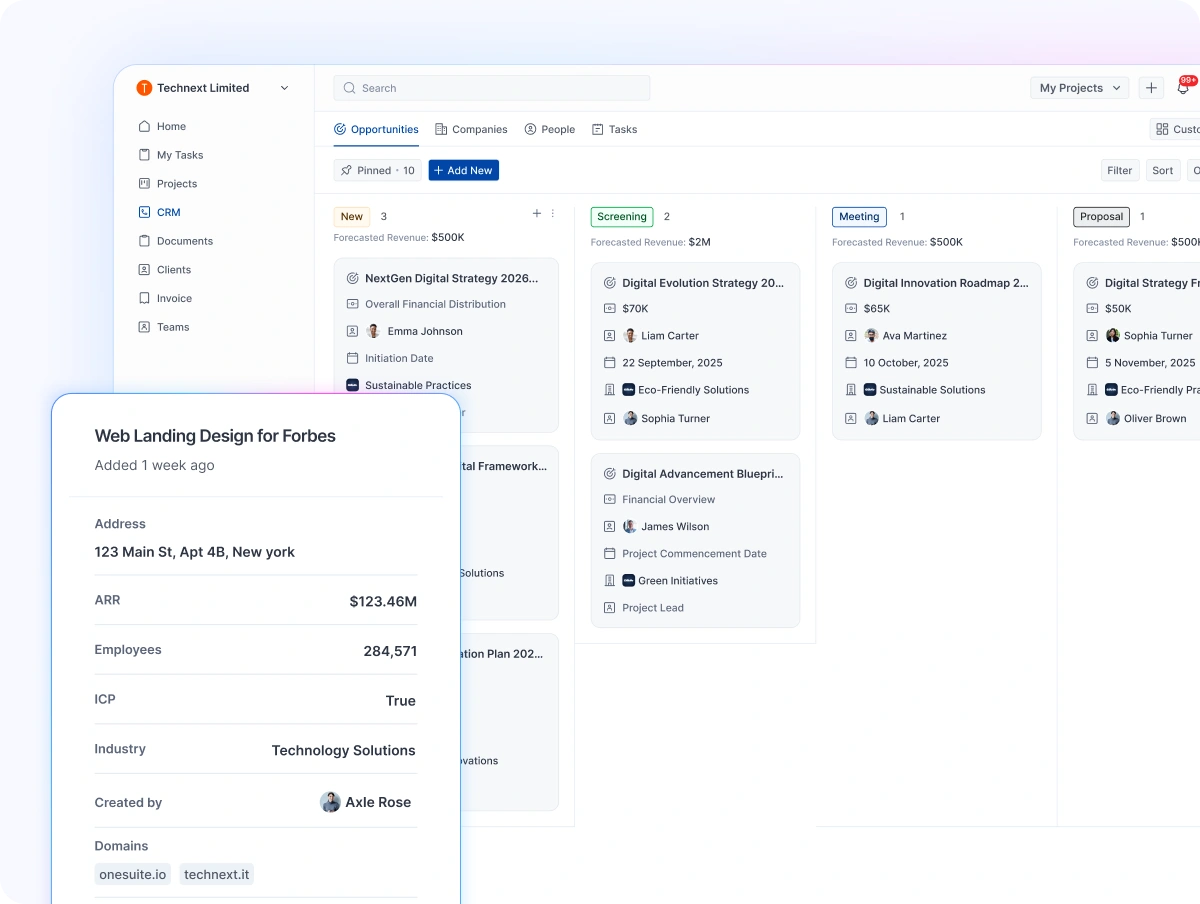Click the Home house icon
The height and width of the screenshot is (904, 1200).
(x=144, y=126)
